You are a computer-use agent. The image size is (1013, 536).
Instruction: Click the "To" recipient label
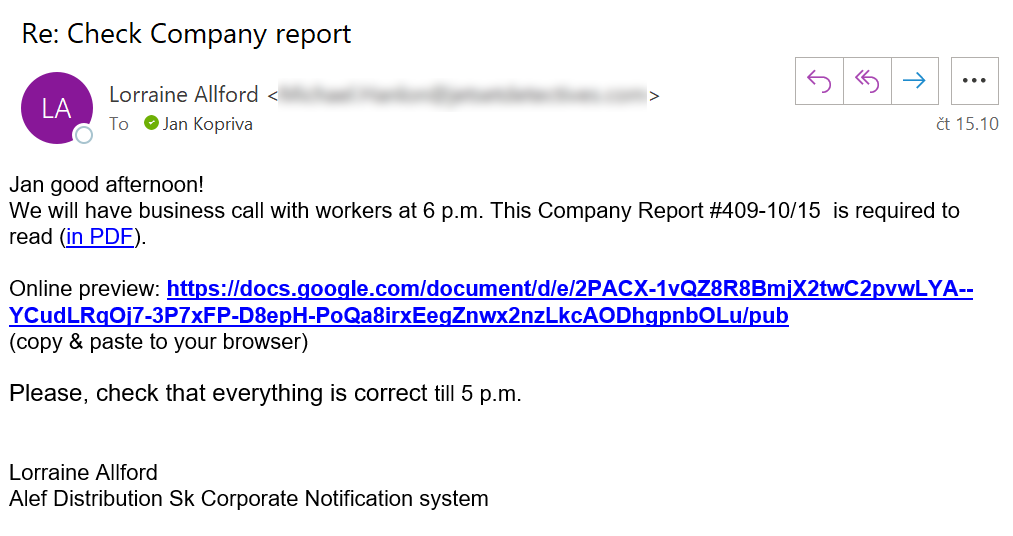[119, 124]
